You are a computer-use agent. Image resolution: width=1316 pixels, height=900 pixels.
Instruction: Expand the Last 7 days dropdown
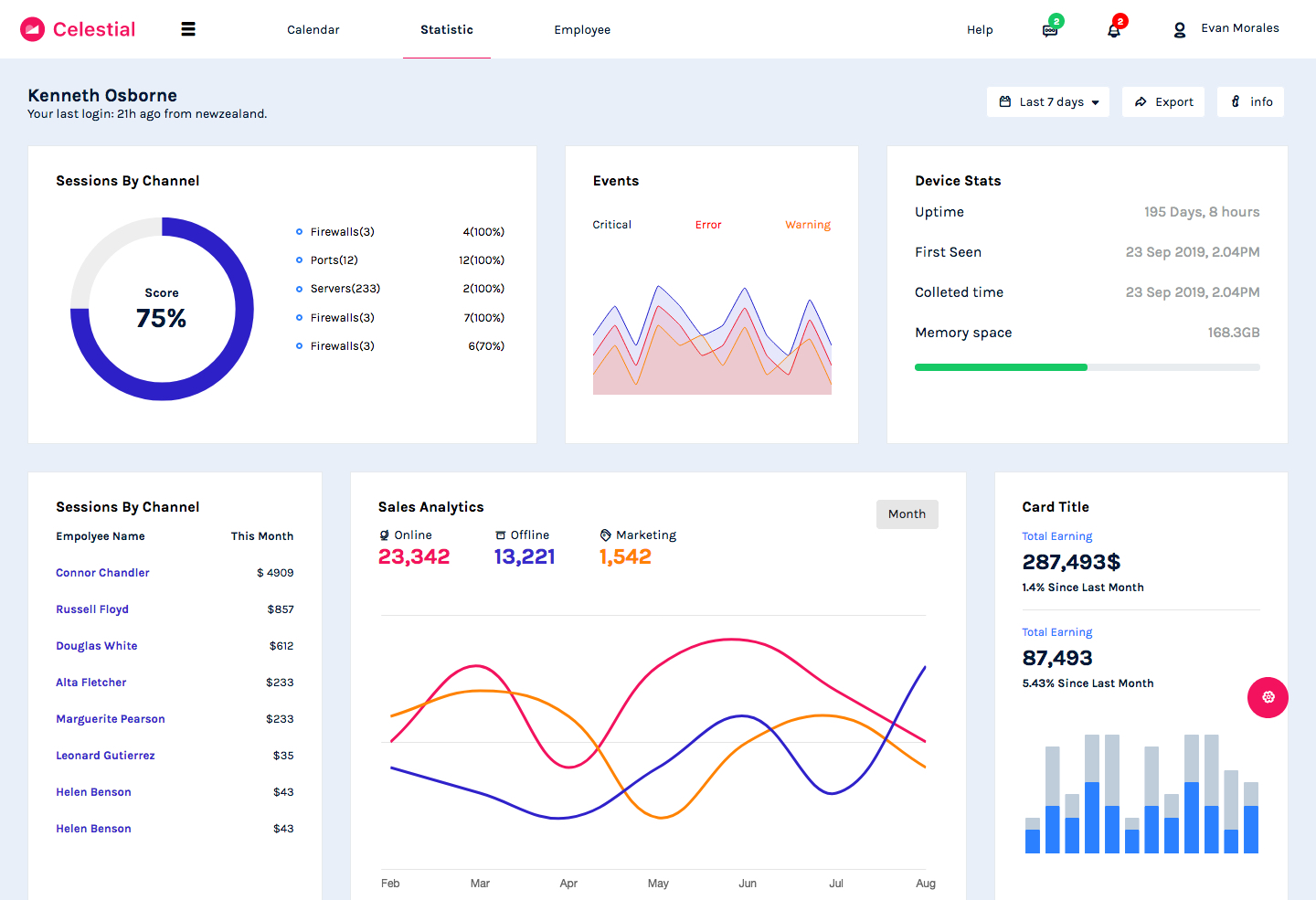tap(1048, 102)
